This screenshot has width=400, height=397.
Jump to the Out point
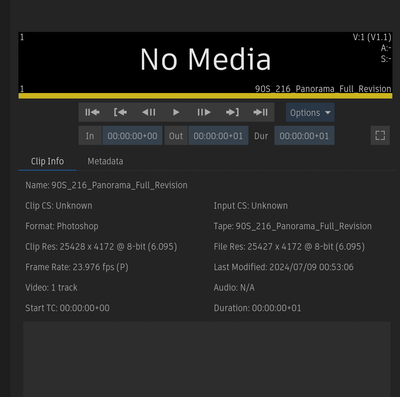[x=232, y=112]
